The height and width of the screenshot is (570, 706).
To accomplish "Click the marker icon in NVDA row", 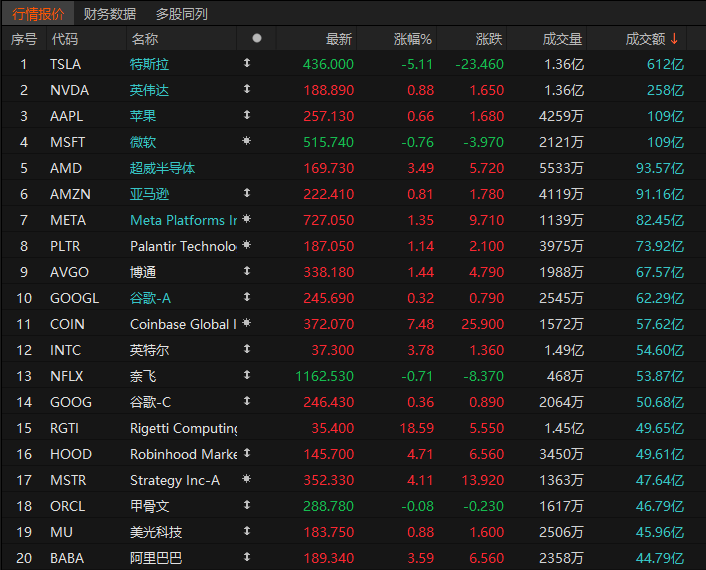I will (247, 89).
